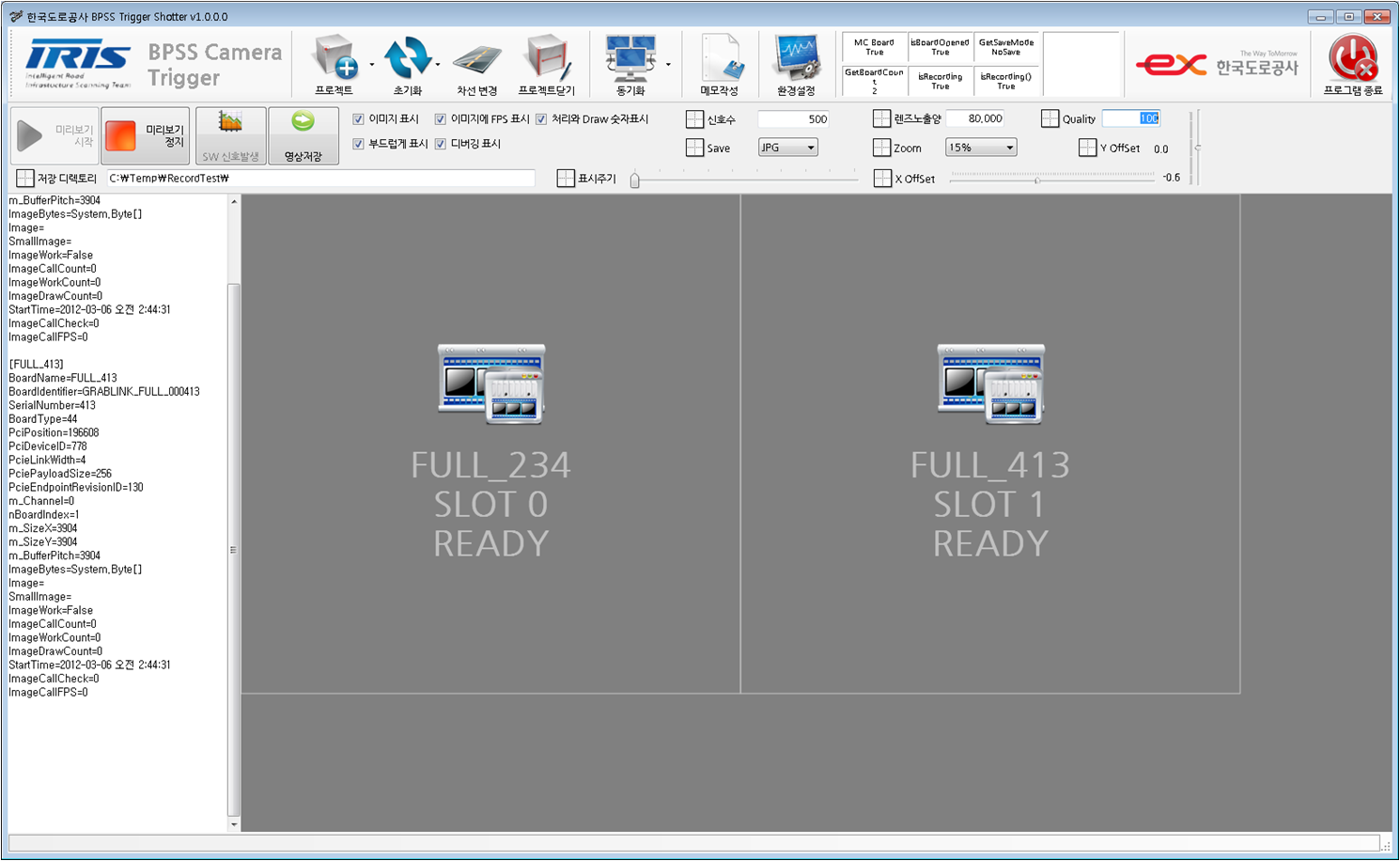The image size is (1400, 861).
Task: Toggle the 이미지 표시 checkbox
Action: [x=358, y=119]
